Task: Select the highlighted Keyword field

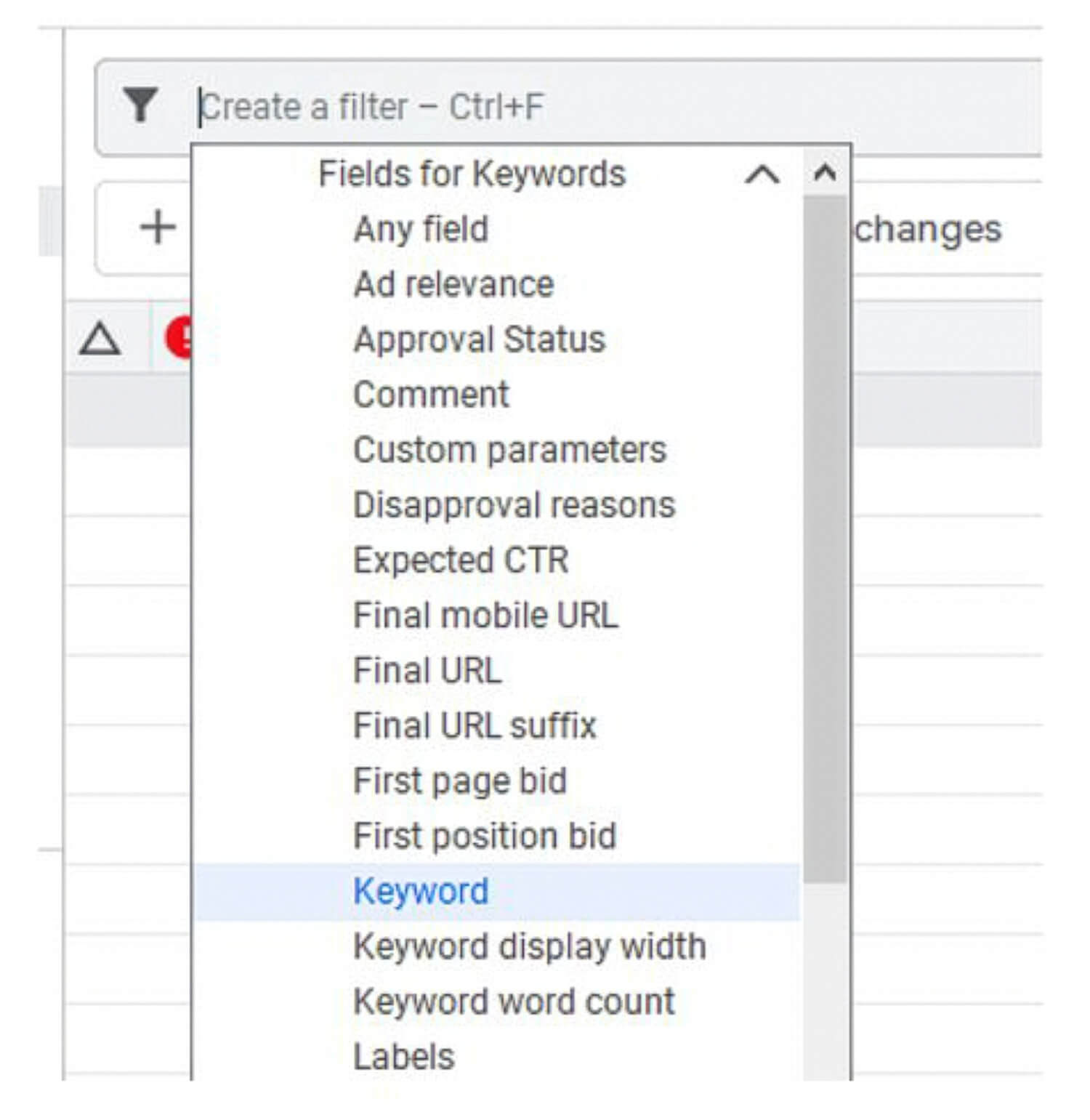Action: (421, 892)
